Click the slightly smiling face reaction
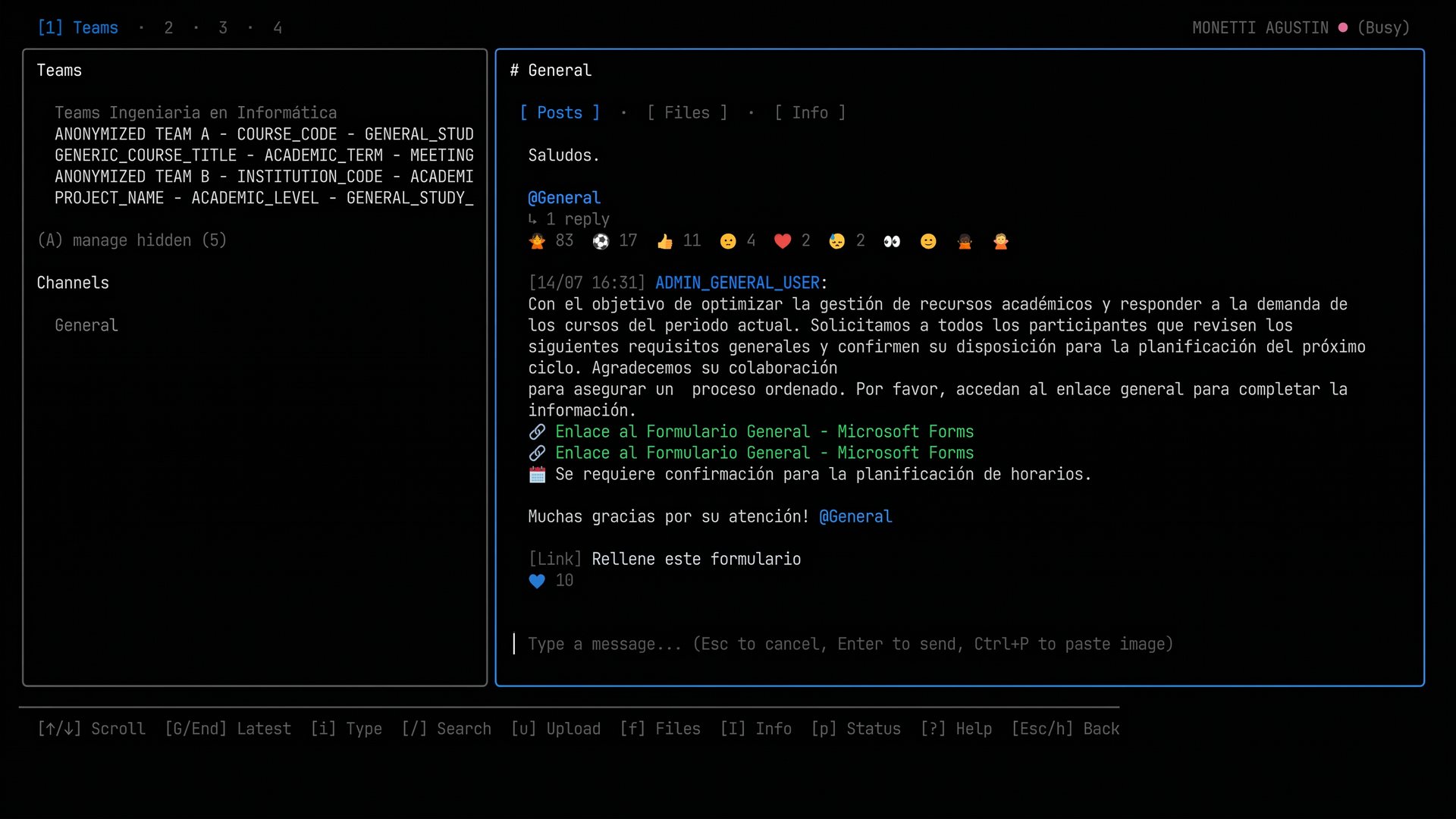 [x=928, y=241]
